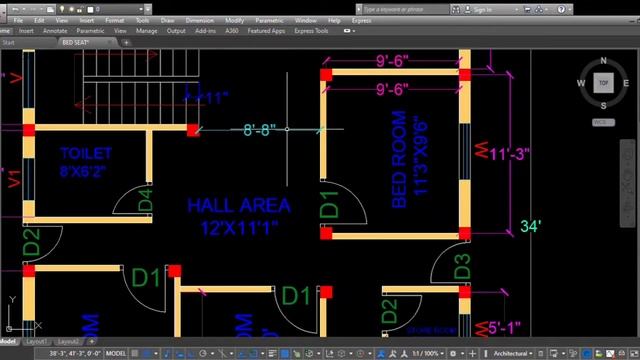Open the Express menu
640x360 pixels.
pos(362,20)
